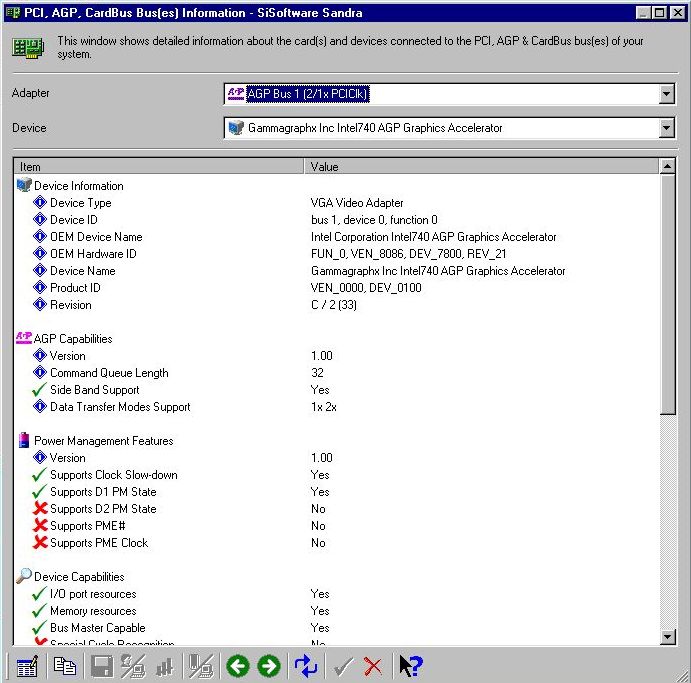Click the value bus 1, device 0, function 0
Viewport: 691px width, 683px height.
click(374, 219)
